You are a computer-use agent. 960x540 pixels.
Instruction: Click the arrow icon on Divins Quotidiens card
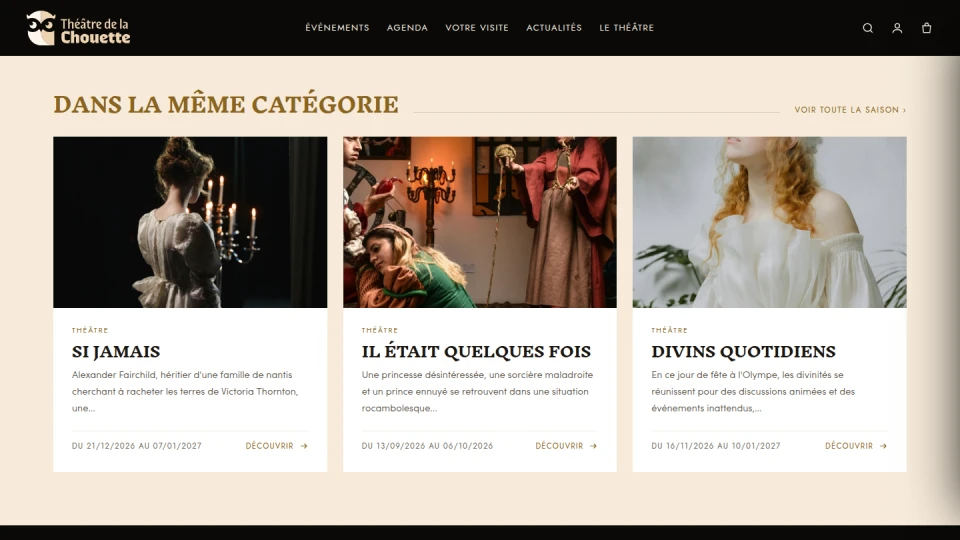[883, 446]
